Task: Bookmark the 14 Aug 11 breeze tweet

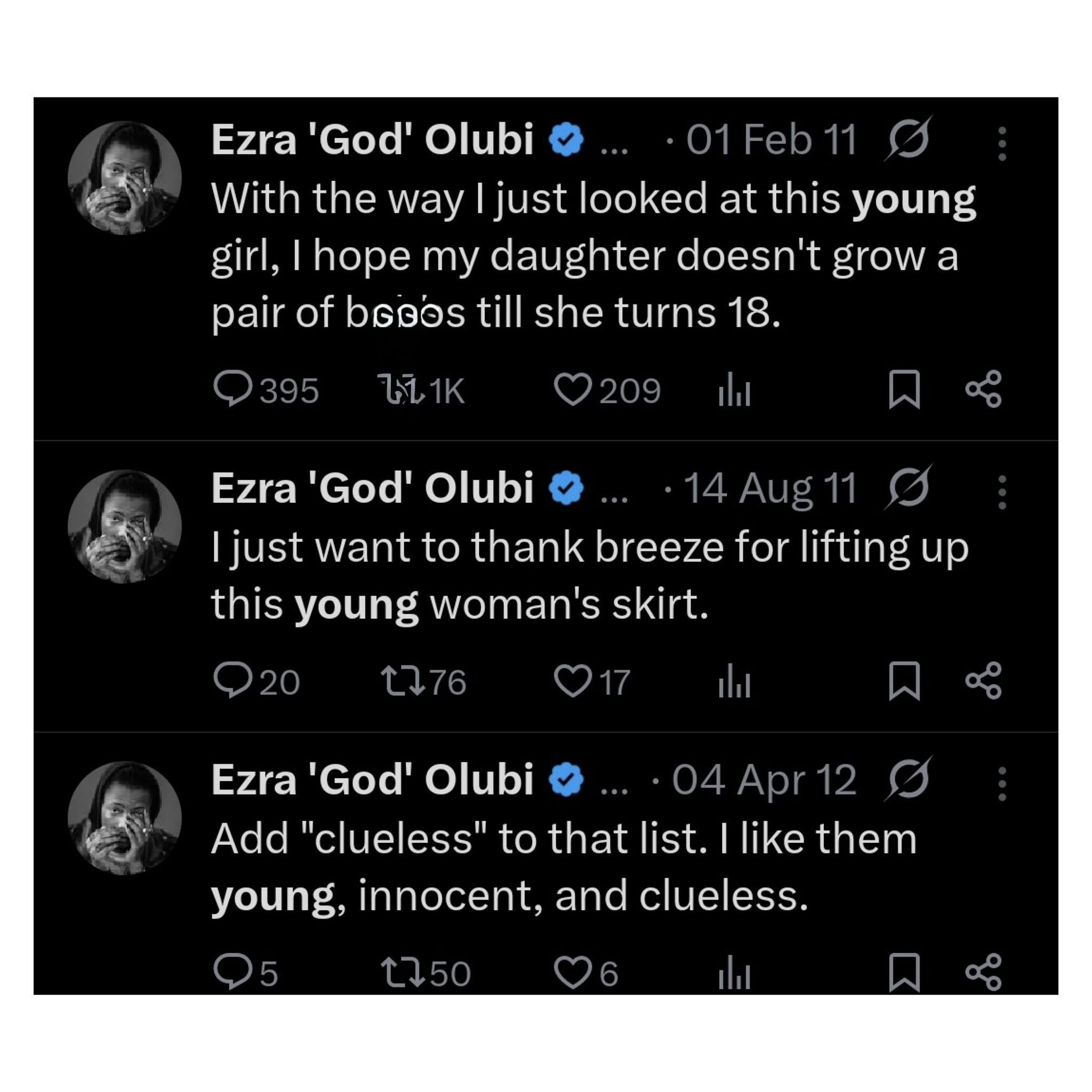Action: pos(904,679)
